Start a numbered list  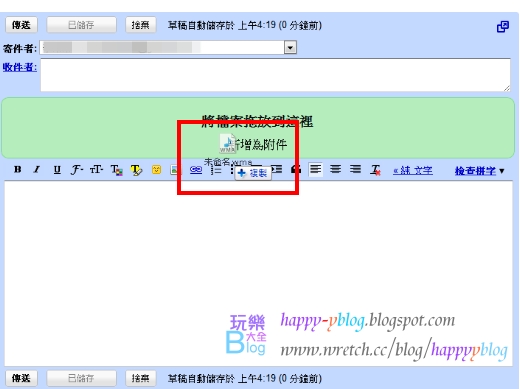pos(216,170)
